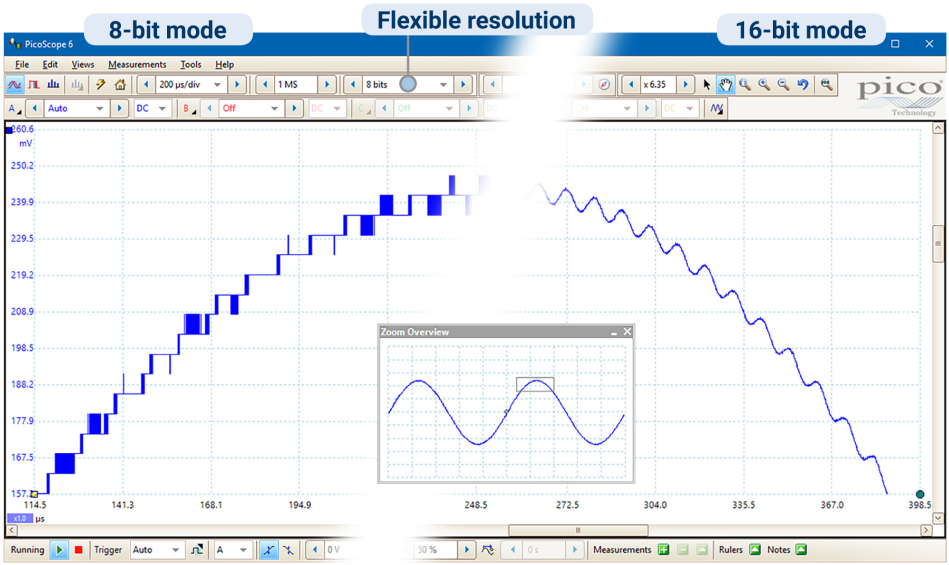949x565 pixels.
Task: Click the Home icon in toolbar
Action: click(x=120, y=85)
